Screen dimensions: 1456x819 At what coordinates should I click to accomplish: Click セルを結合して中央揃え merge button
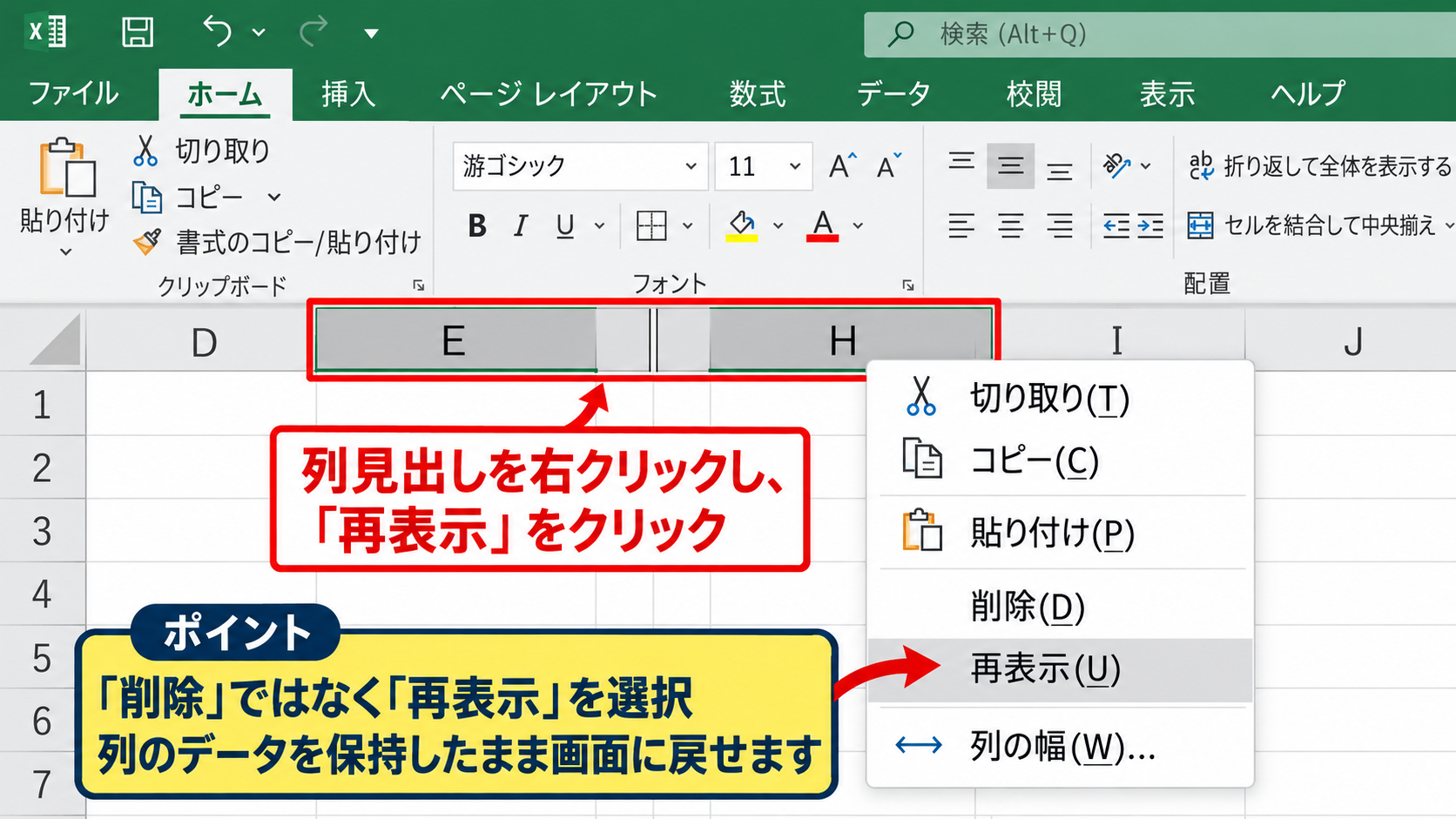point(1311,225)
